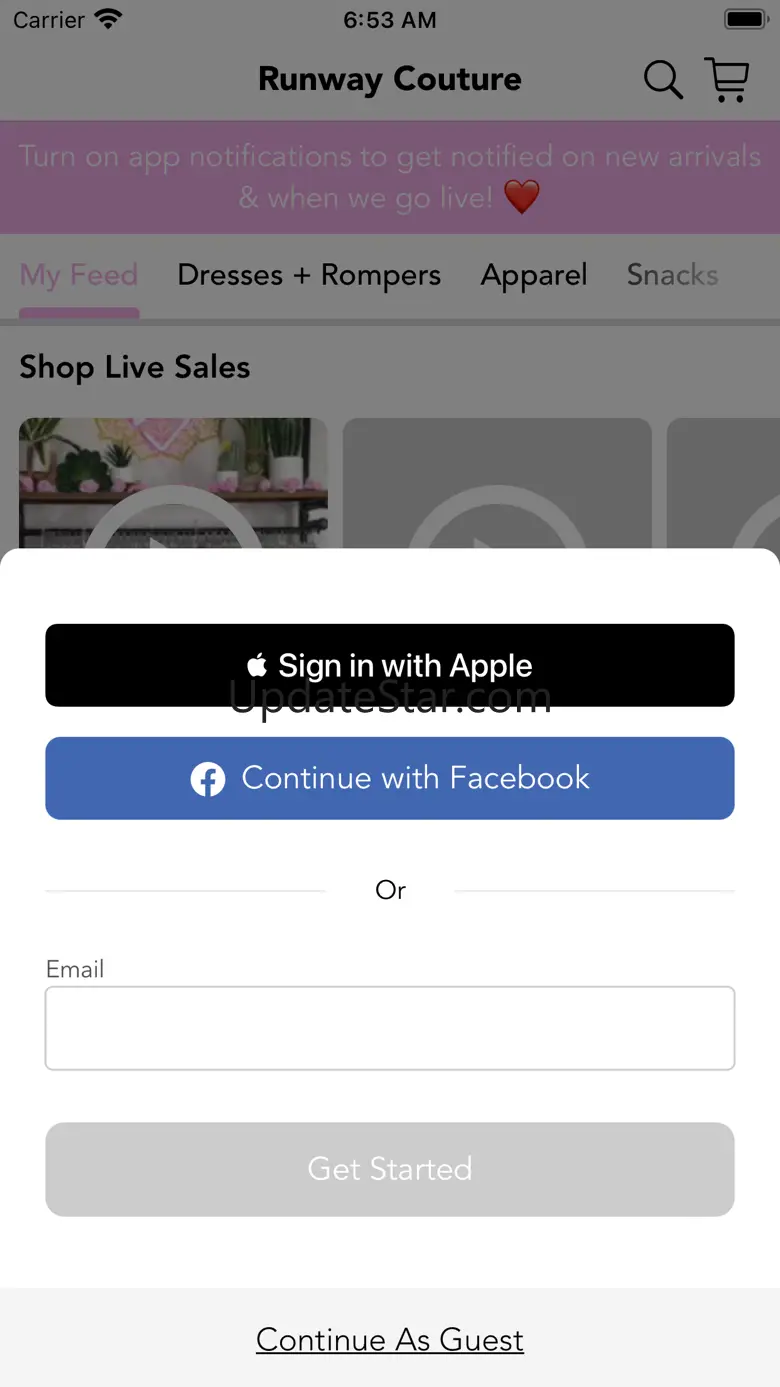780x1387 pixels.
Task: Tap the pink app notifications banner
Action: click(x=390, y=177)
